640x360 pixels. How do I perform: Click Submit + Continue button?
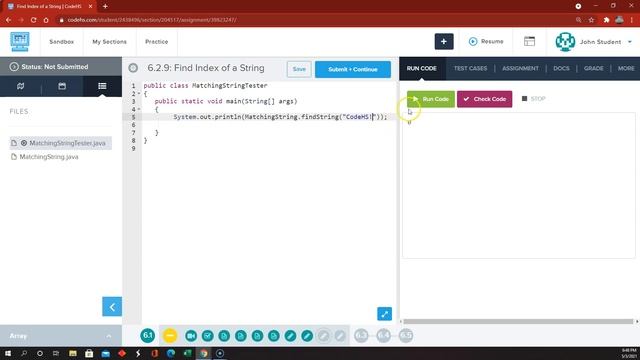[353, 69]
